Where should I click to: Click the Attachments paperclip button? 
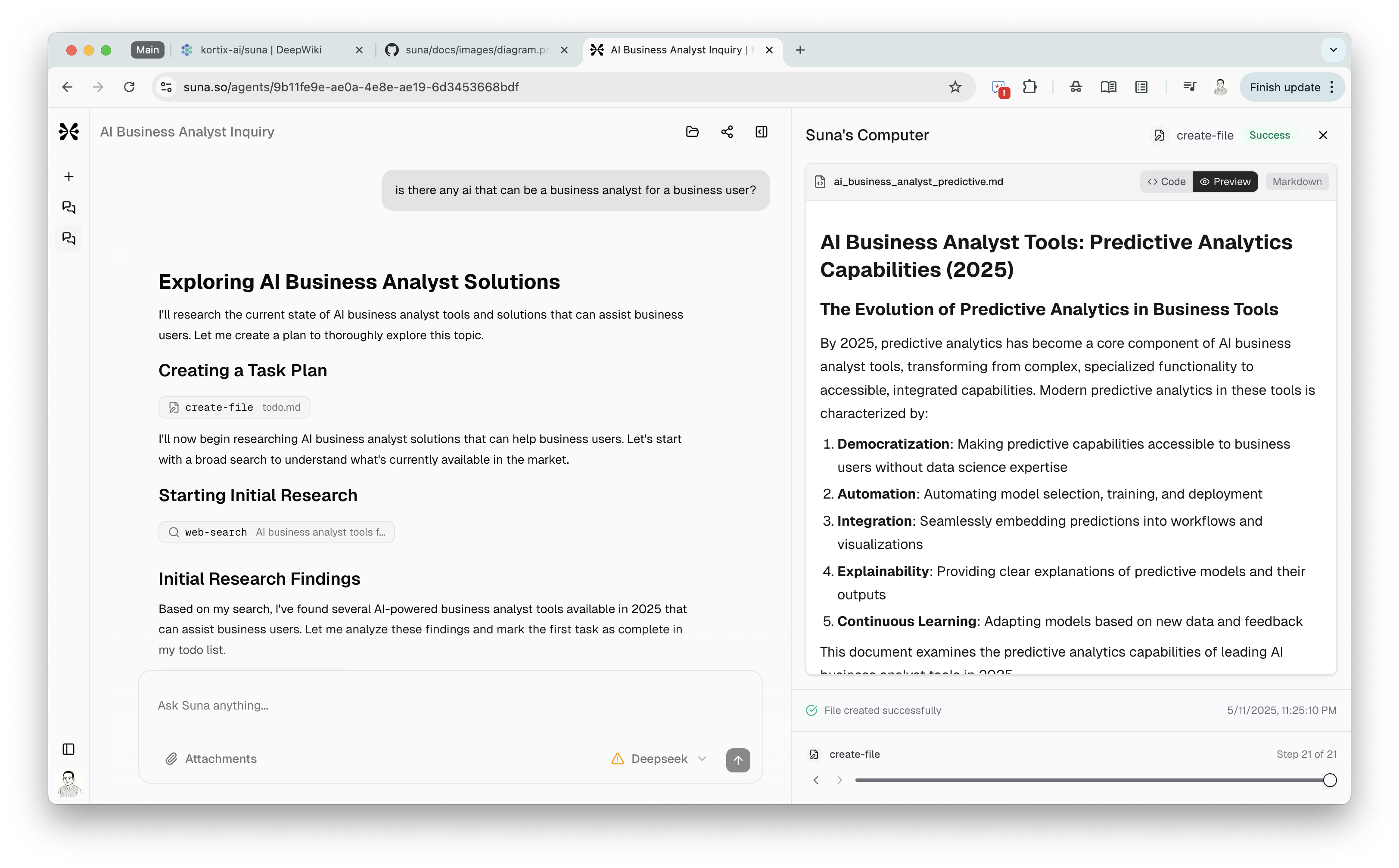click(211, 759)
